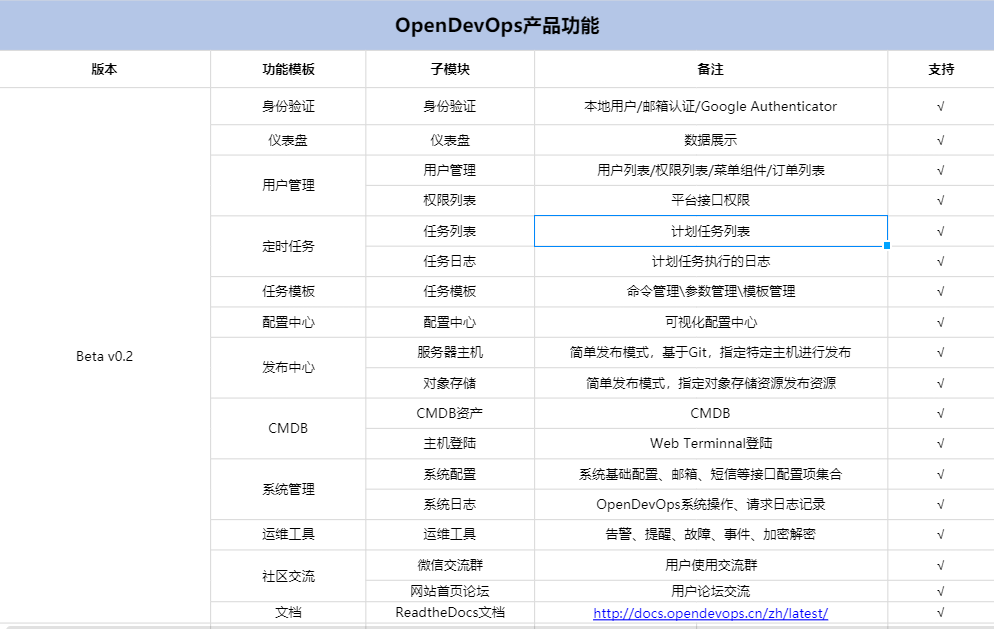Select the 任务日志 submodule cell
The width and height of the screenshot is (994, 629).
tap(450, 261)
